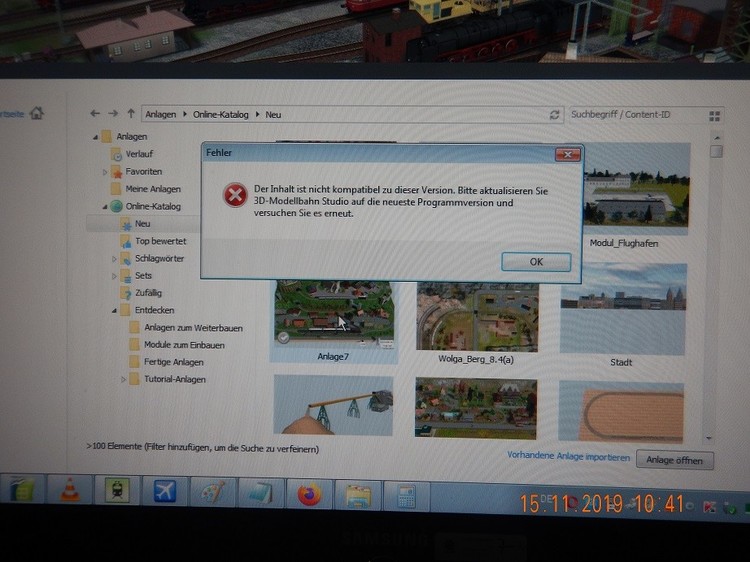Click the catalog scrollbar up arrow

point(717,138)
